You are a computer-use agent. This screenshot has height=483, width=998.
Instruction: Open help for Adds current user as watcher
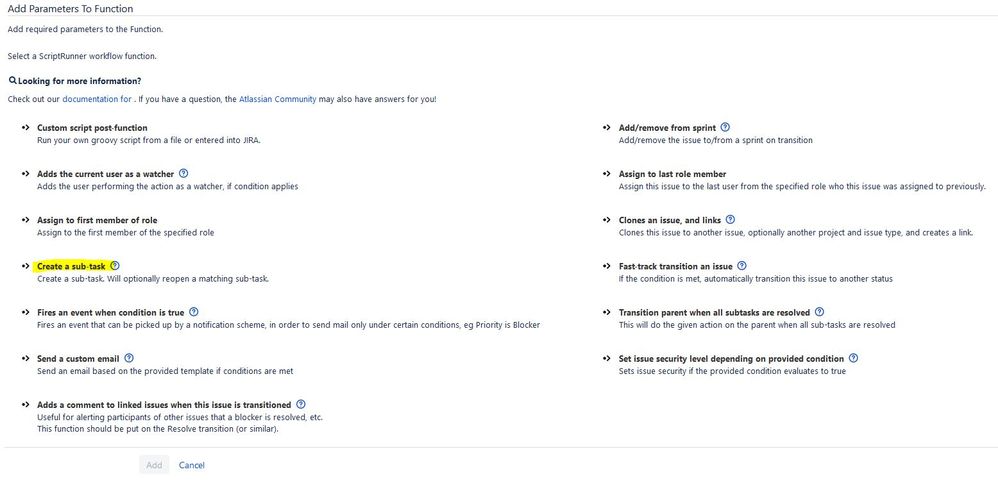tap(183, 174)
